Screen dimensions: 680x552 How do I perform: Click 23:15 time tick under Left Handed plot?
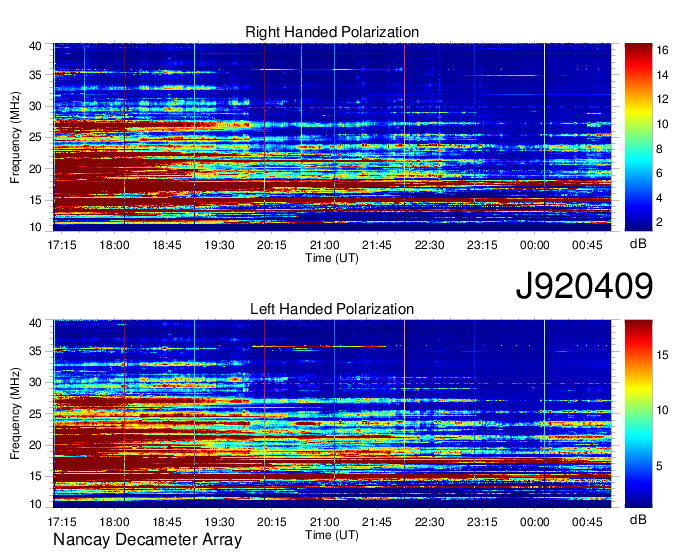tap(482, 522)
